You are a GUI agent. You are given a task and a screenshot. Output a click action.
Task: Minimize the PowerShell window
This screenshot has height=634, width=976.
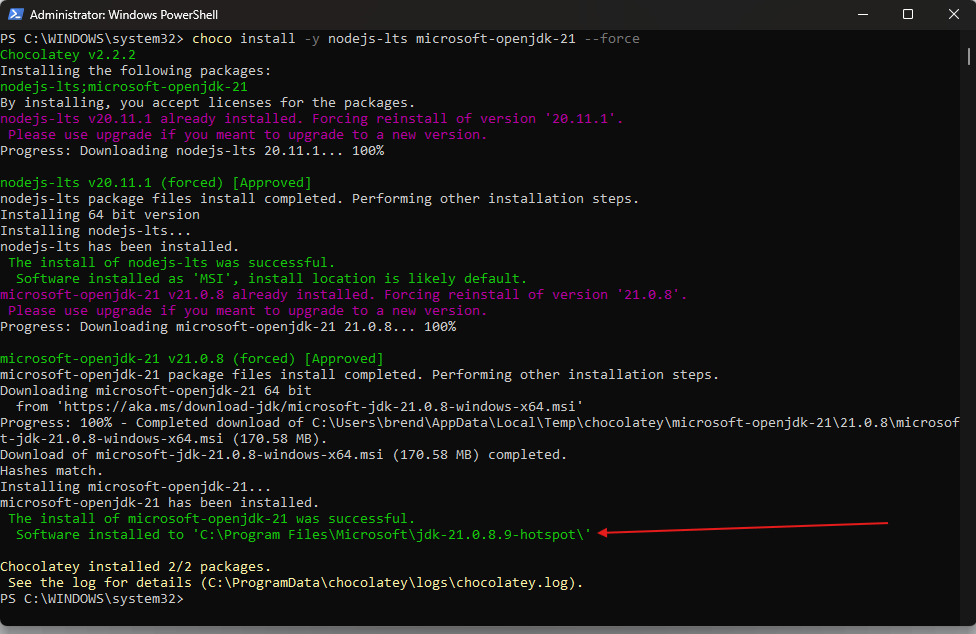click(862, 15)
